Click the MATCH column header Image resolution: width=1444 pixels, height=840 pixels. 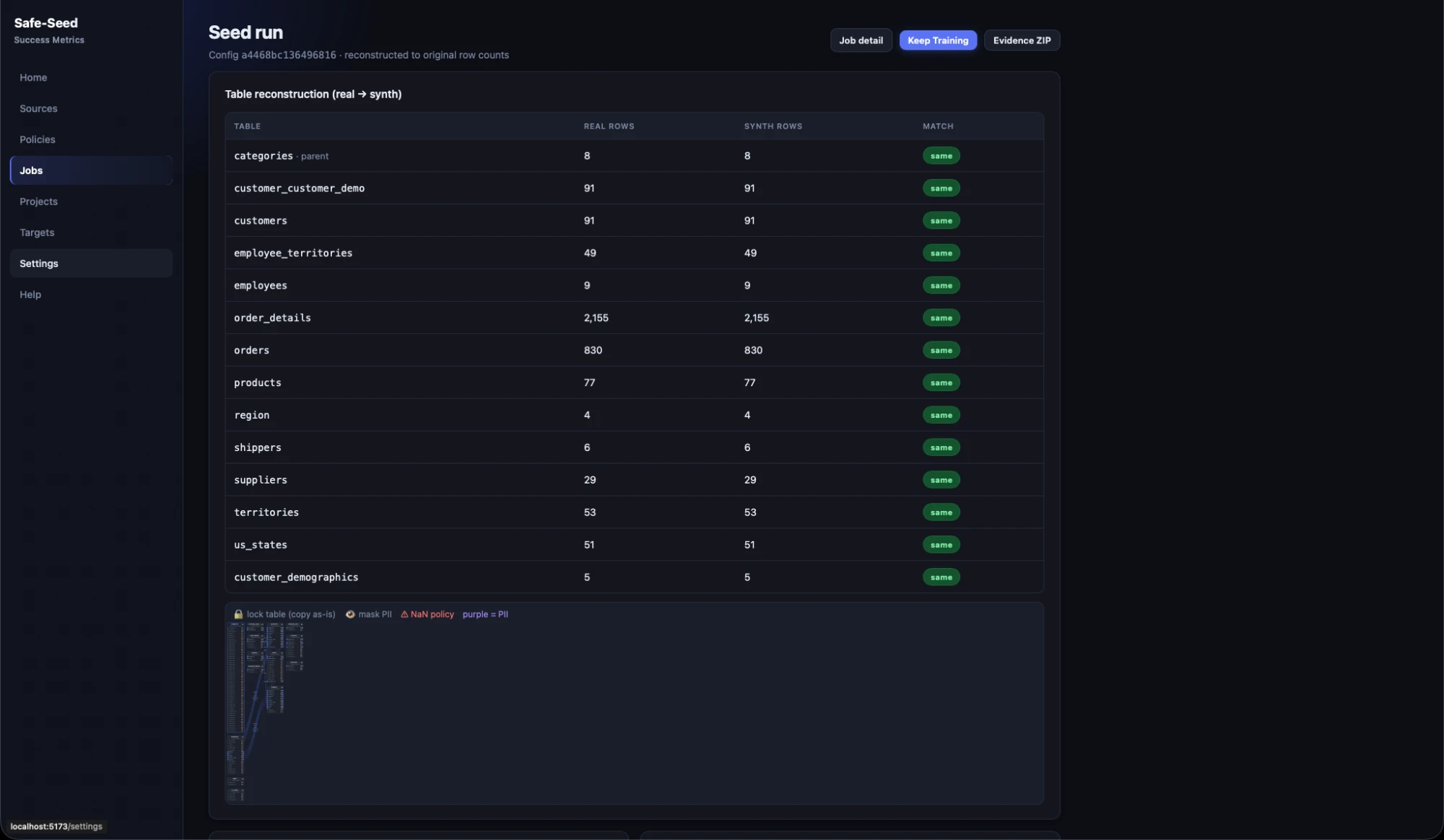(938, 126)
